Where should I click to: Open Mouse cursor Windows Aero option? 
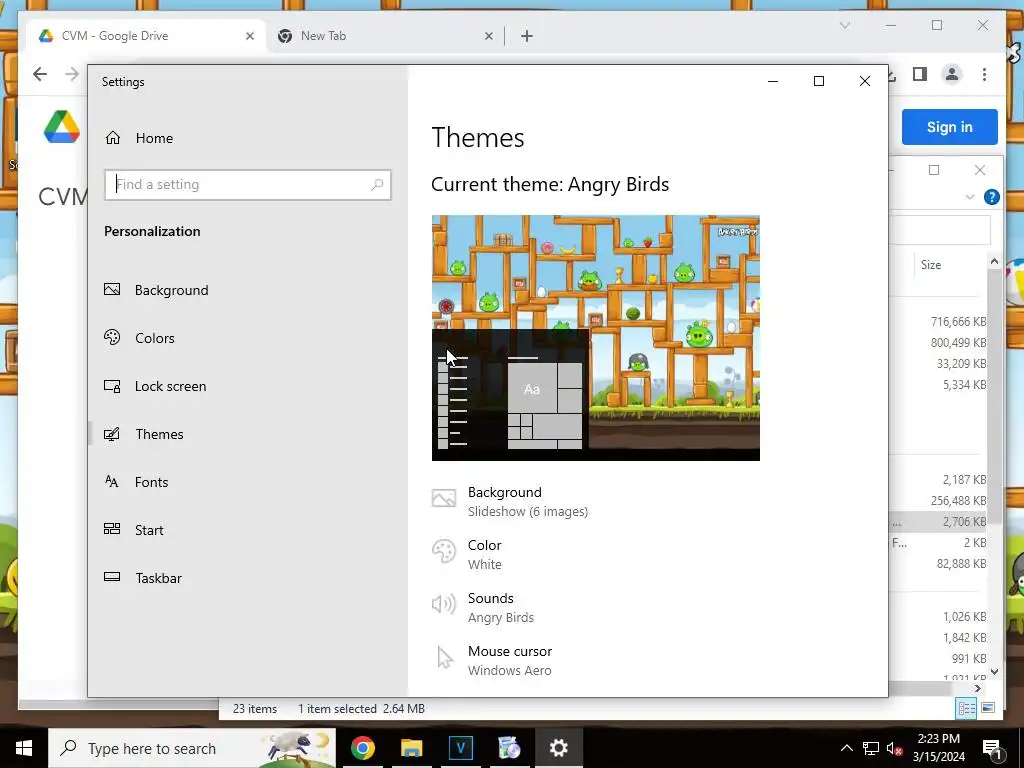pos(492,660)
